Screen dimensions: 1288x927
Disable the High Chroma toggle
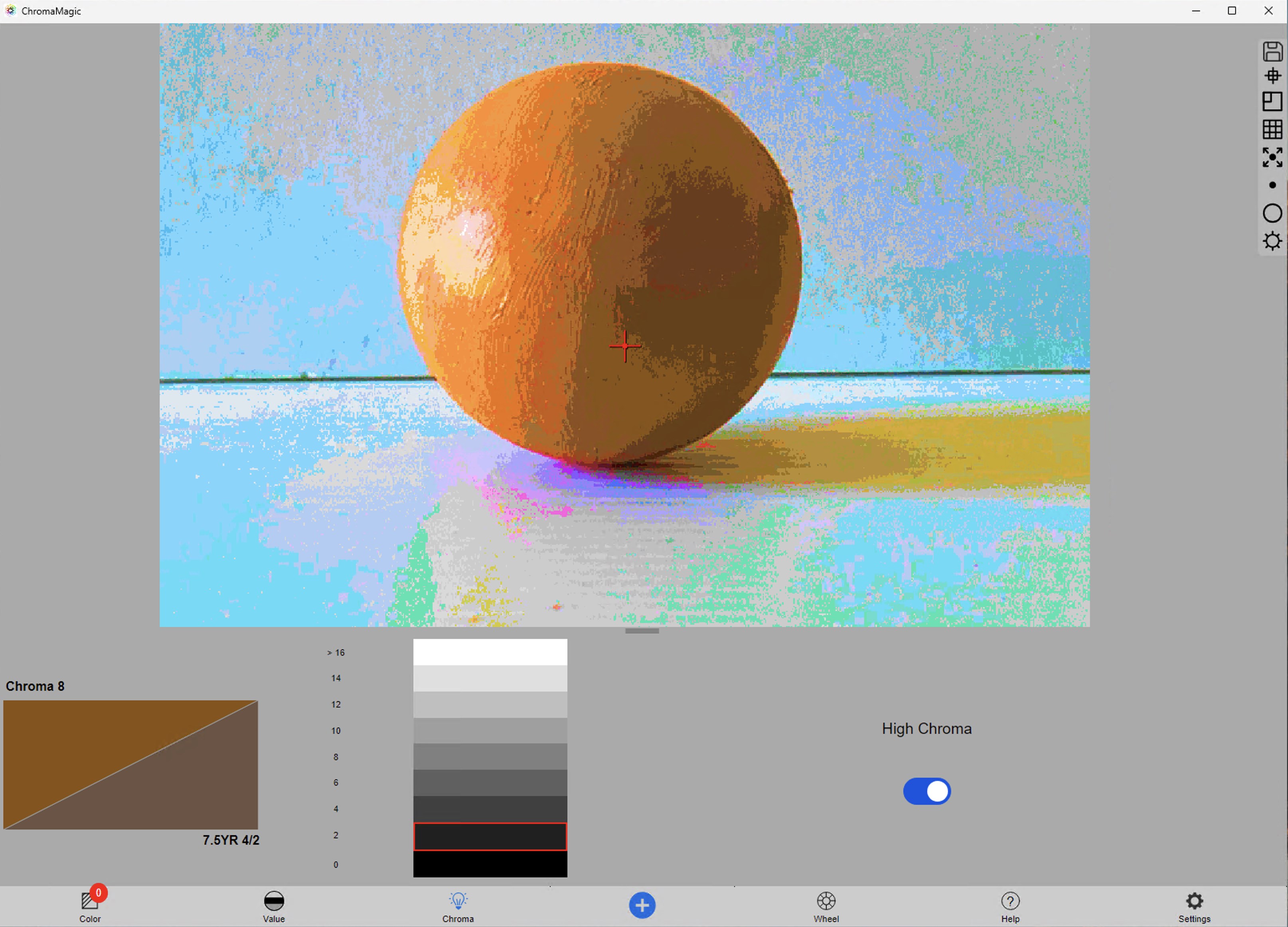click(927, 791)
